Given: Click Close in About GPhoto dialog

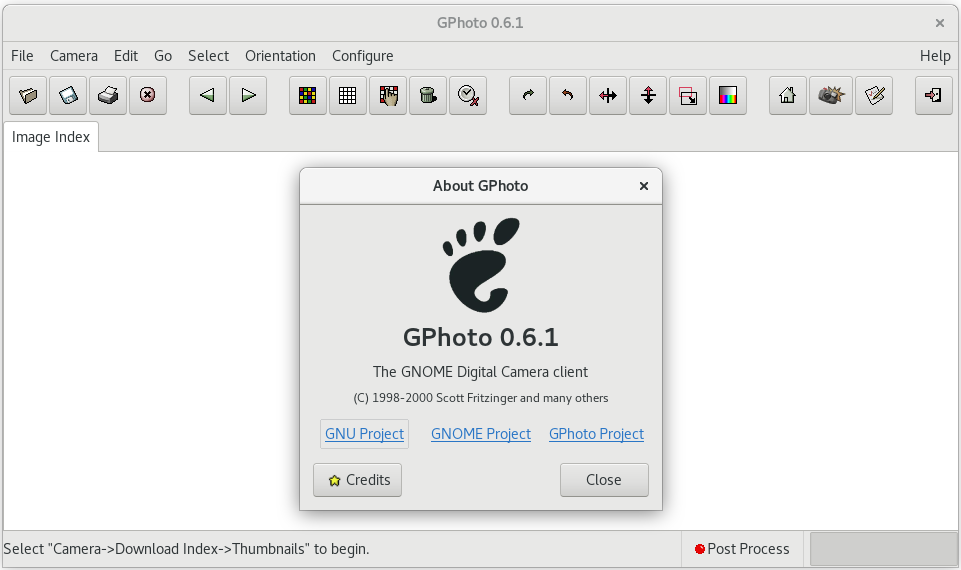Looking at the screenshot, I should (604, 480).
